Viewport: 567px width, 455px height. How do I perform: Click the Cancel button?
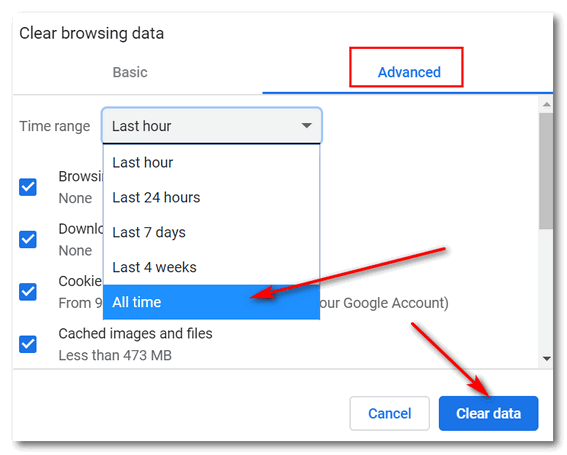[x=389, y=413]
